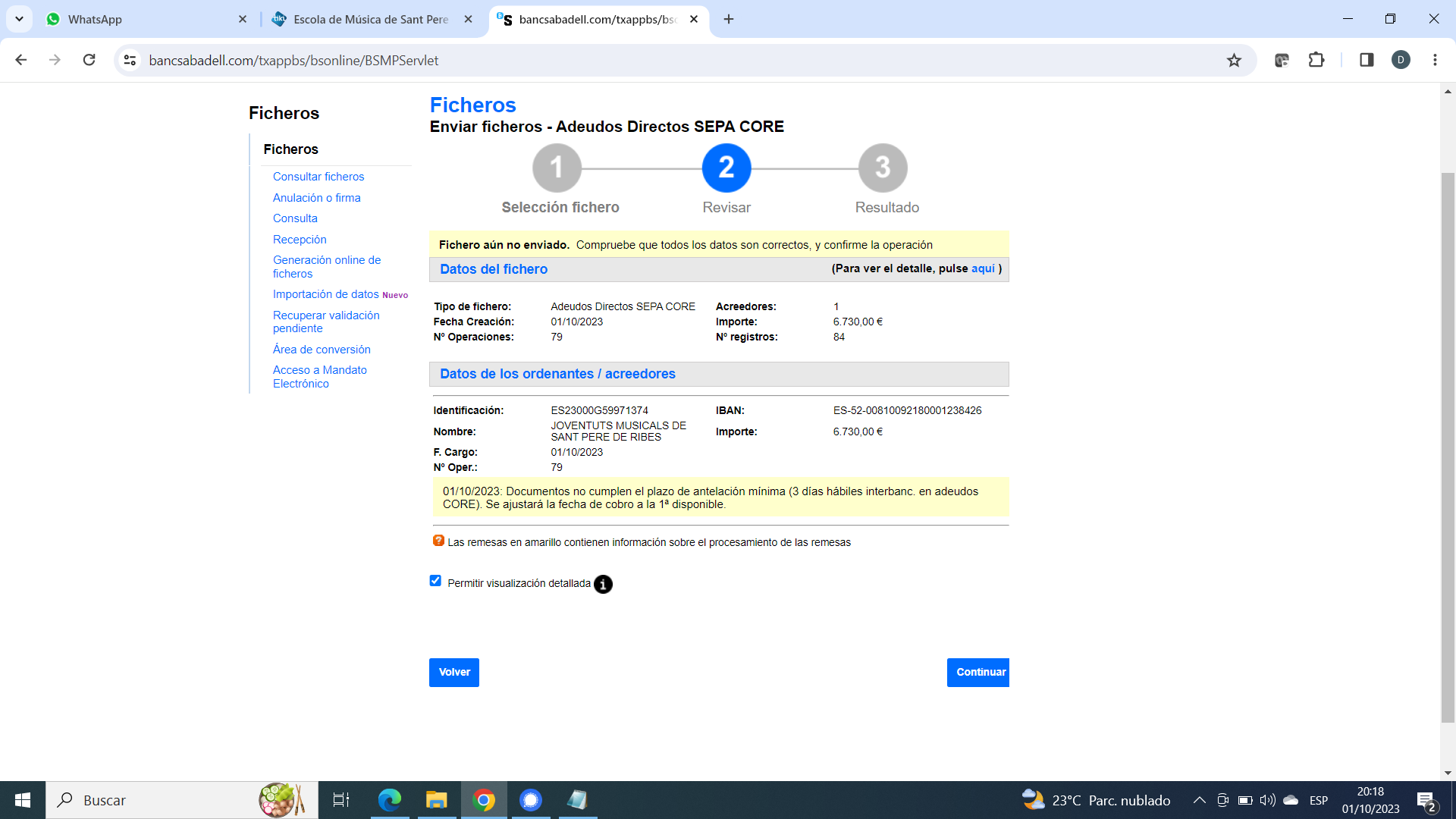
Task: Open a new browser tab
Action: (x=729, y=19)
